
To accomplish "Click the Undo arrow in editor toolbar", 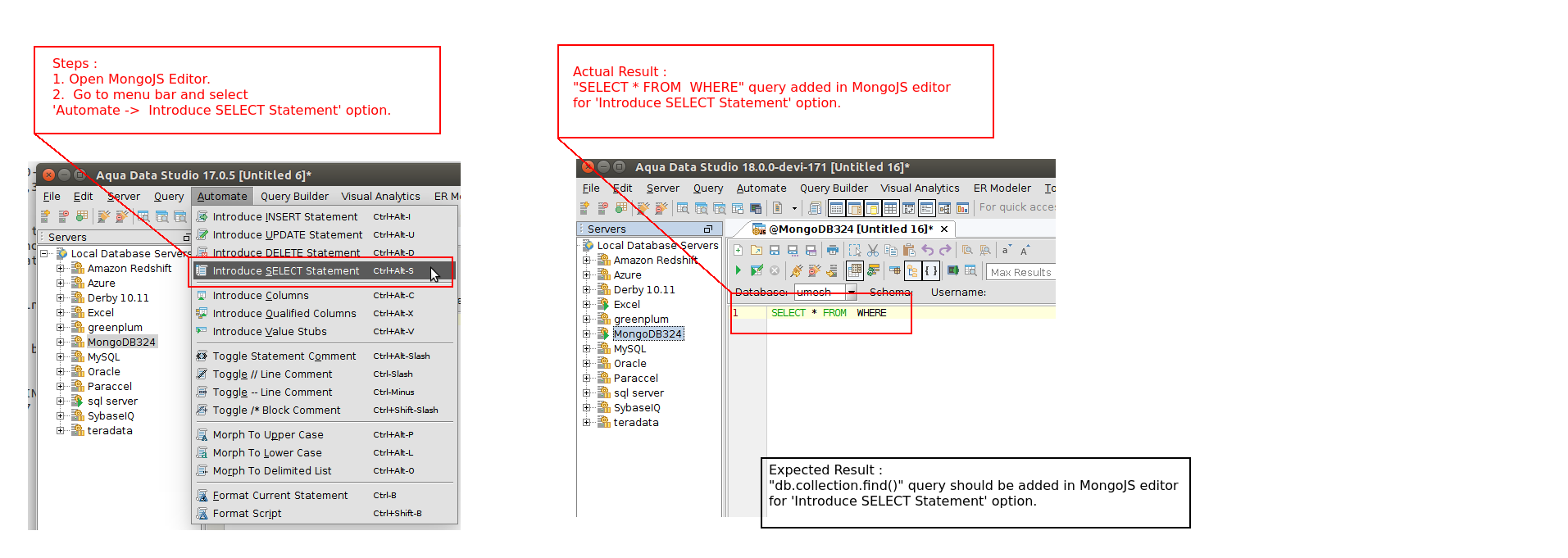I will [928, 250].
